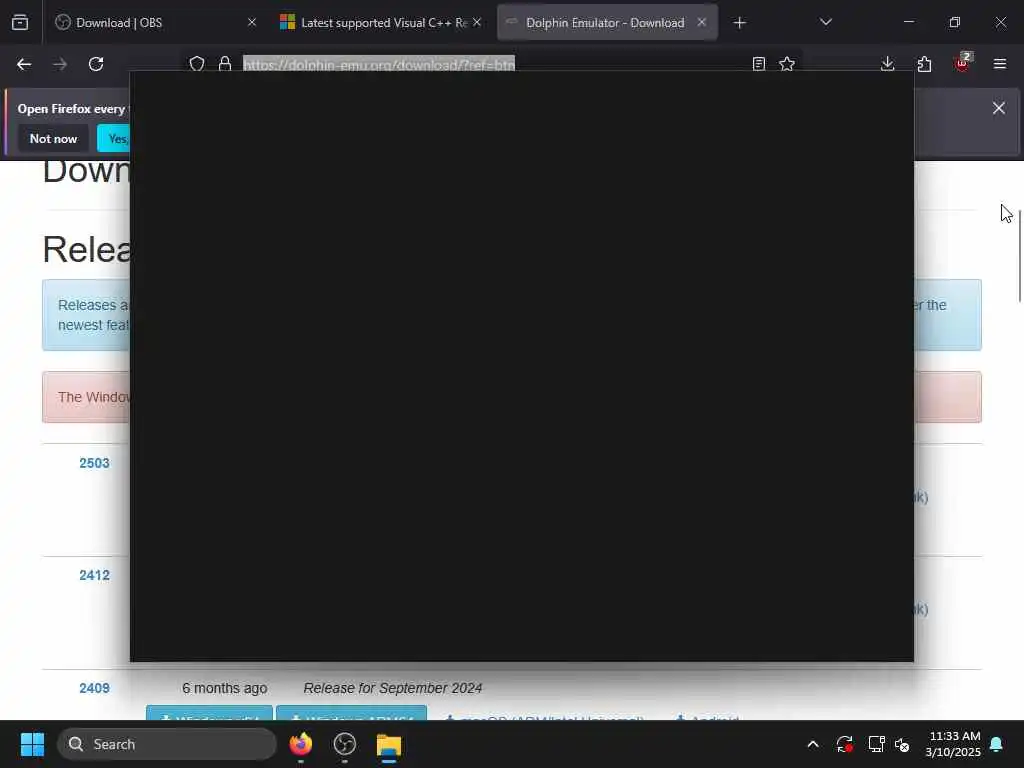This screenshot has height=768, width=1024.
Task: Click the sync tray icon
Action: pos(844,744)
